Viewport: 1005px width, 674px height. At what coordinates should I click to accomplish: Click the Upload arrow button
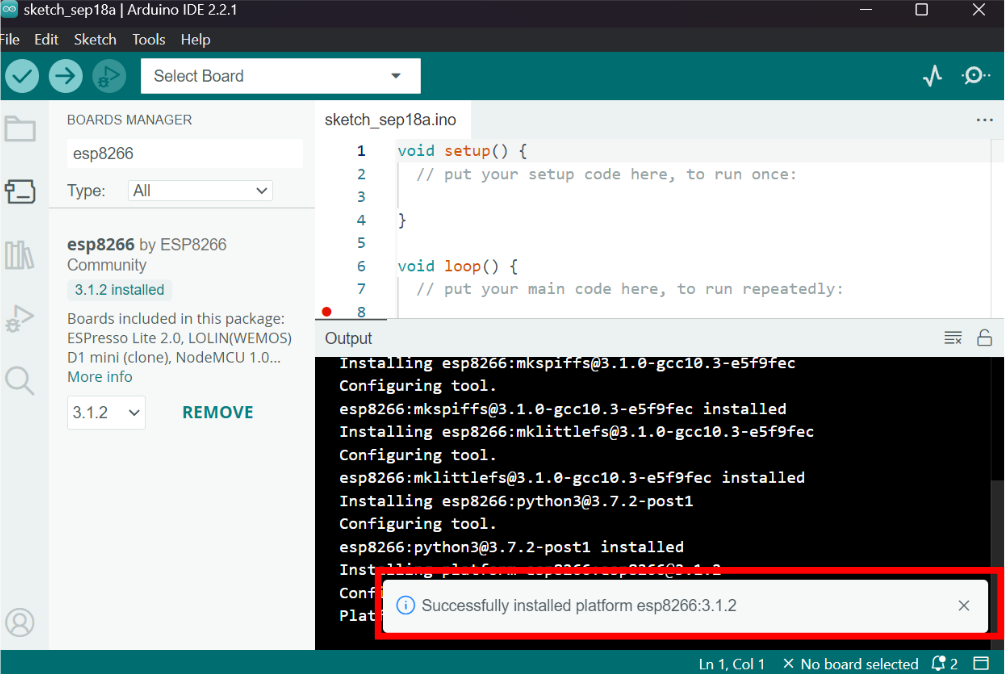(66, 76)
